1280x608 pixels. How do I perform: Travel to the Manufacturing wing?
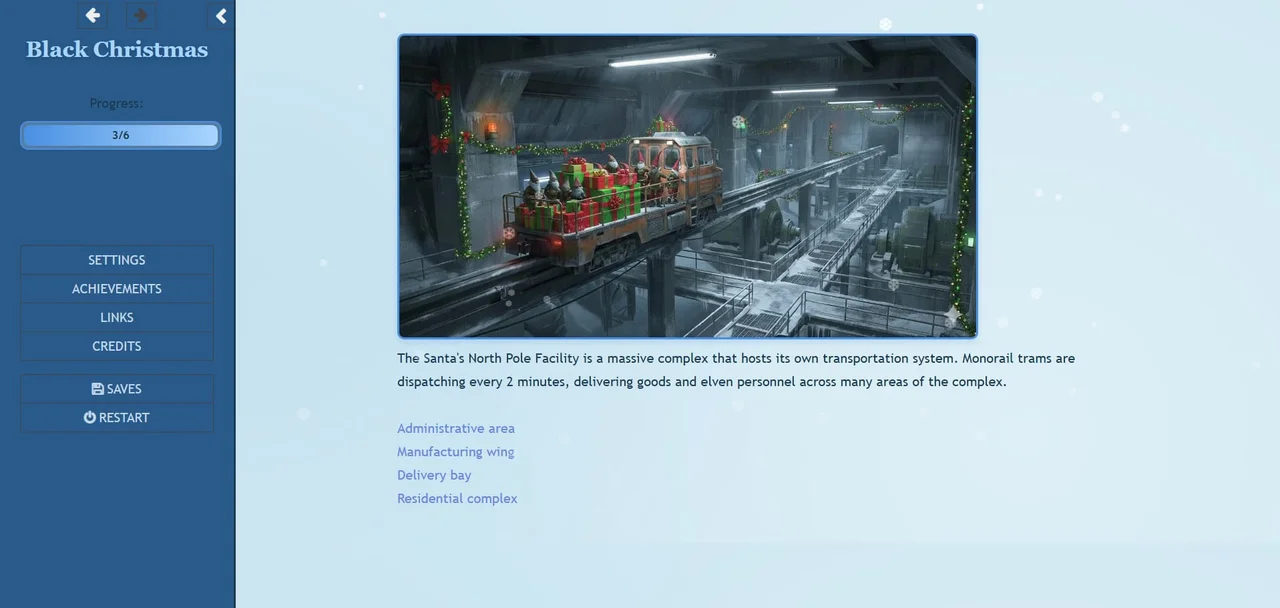coord(456,452)
